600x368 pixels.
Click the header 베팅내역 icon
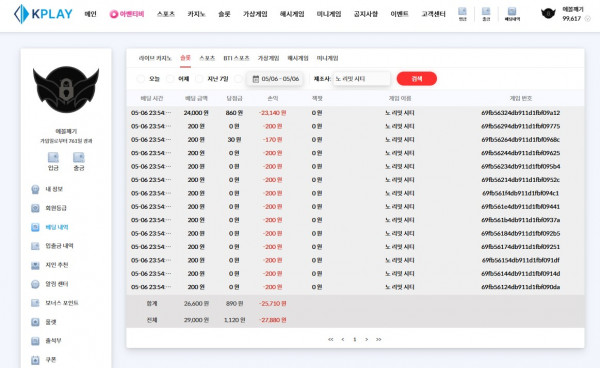coord(512,14)
